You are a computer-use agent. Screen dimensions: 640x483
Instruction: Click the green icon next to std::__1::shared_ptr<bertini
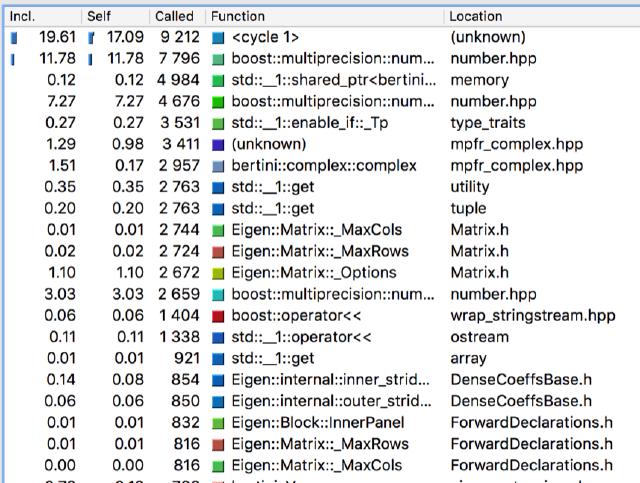(218, 81)
